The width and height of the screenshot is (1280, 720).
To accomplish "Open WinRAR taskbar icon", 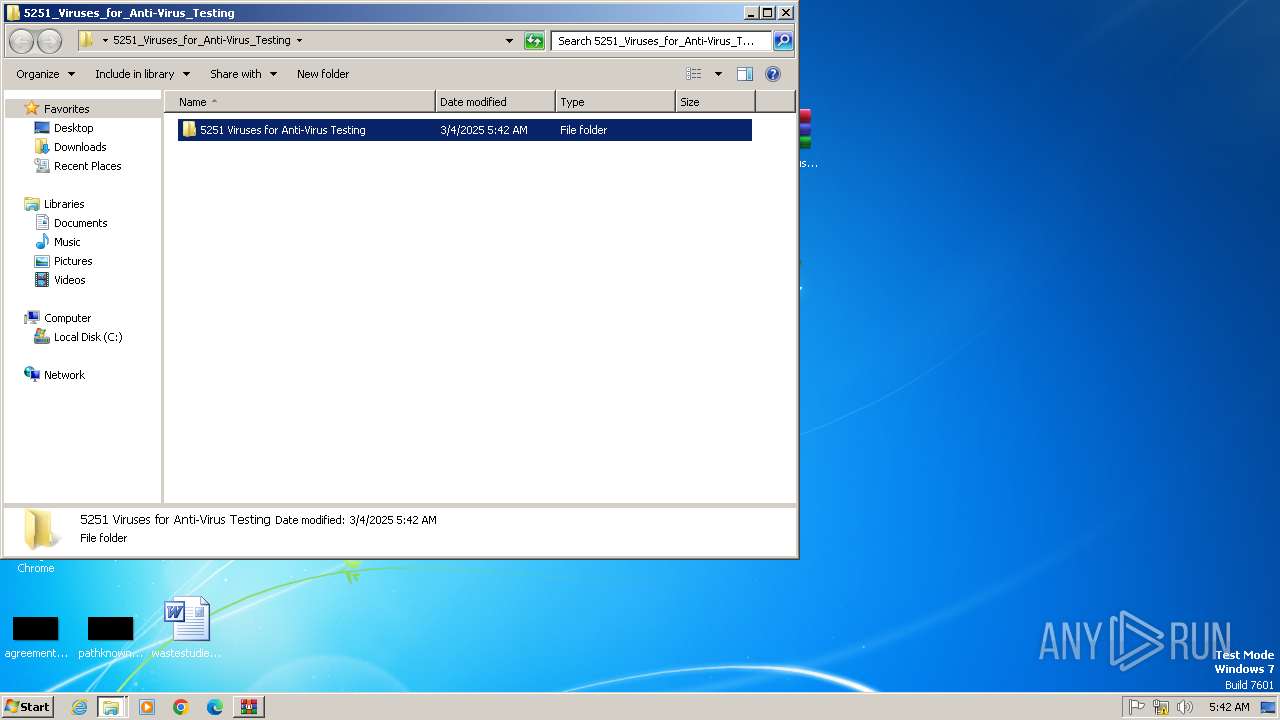I will (248, 707).
